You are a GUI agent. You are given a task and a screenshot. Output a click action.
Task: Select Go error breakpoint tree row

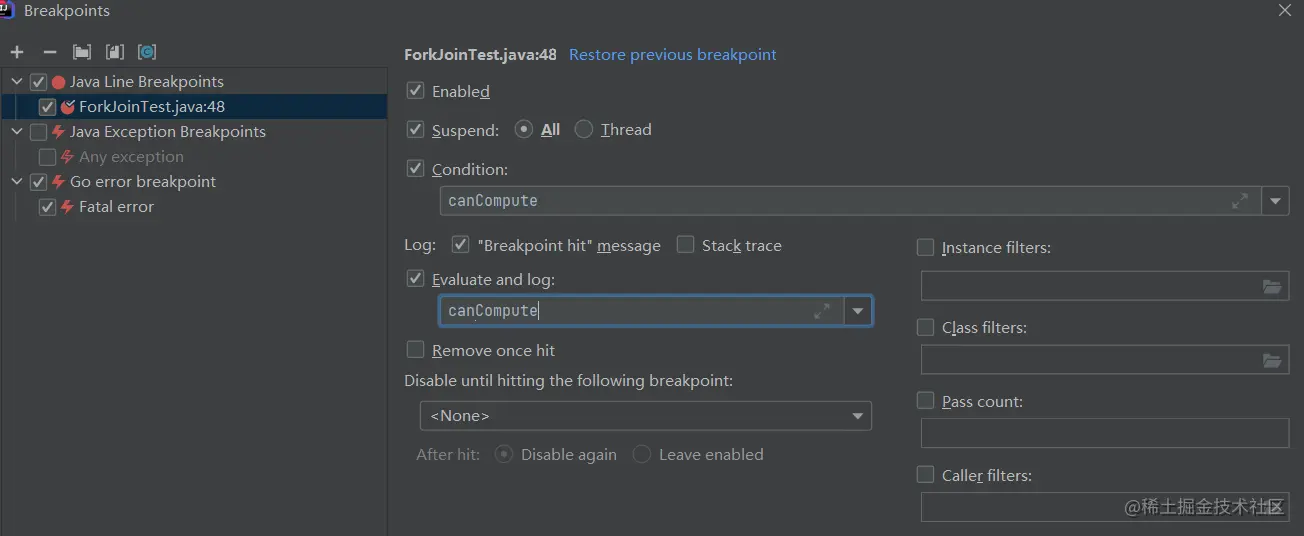click(x=194, y=182)
